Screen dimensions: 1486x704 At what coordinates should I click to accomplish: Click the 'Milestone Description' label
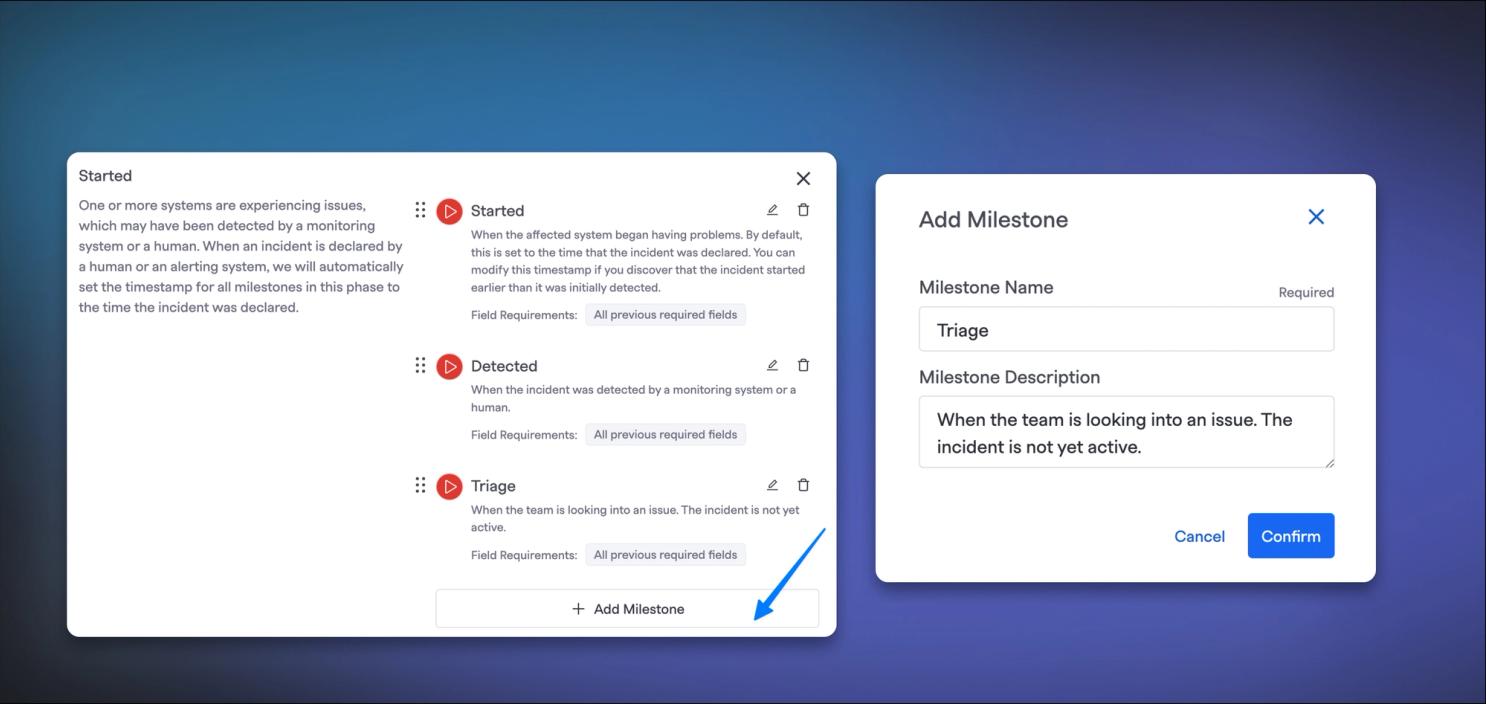click(1009, 377)
